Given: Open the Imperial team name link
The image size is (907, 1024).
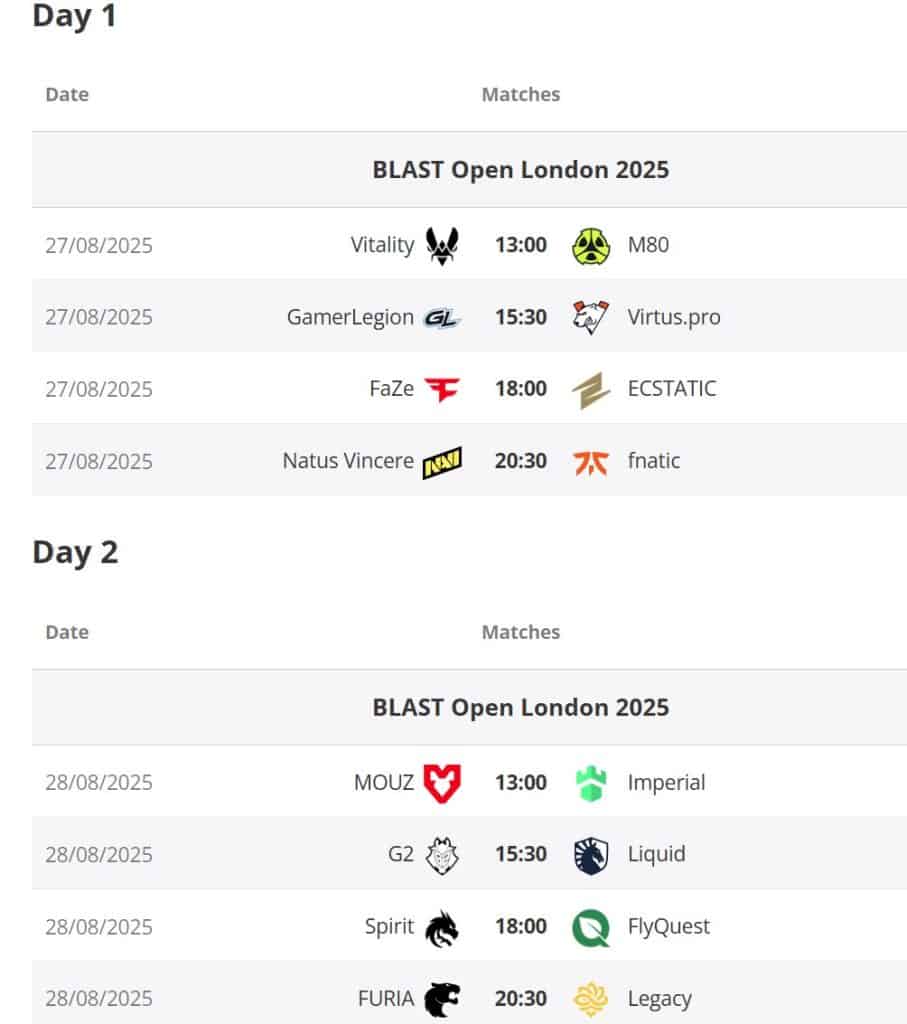Looking at the screenshot, I should coord(666,782).
